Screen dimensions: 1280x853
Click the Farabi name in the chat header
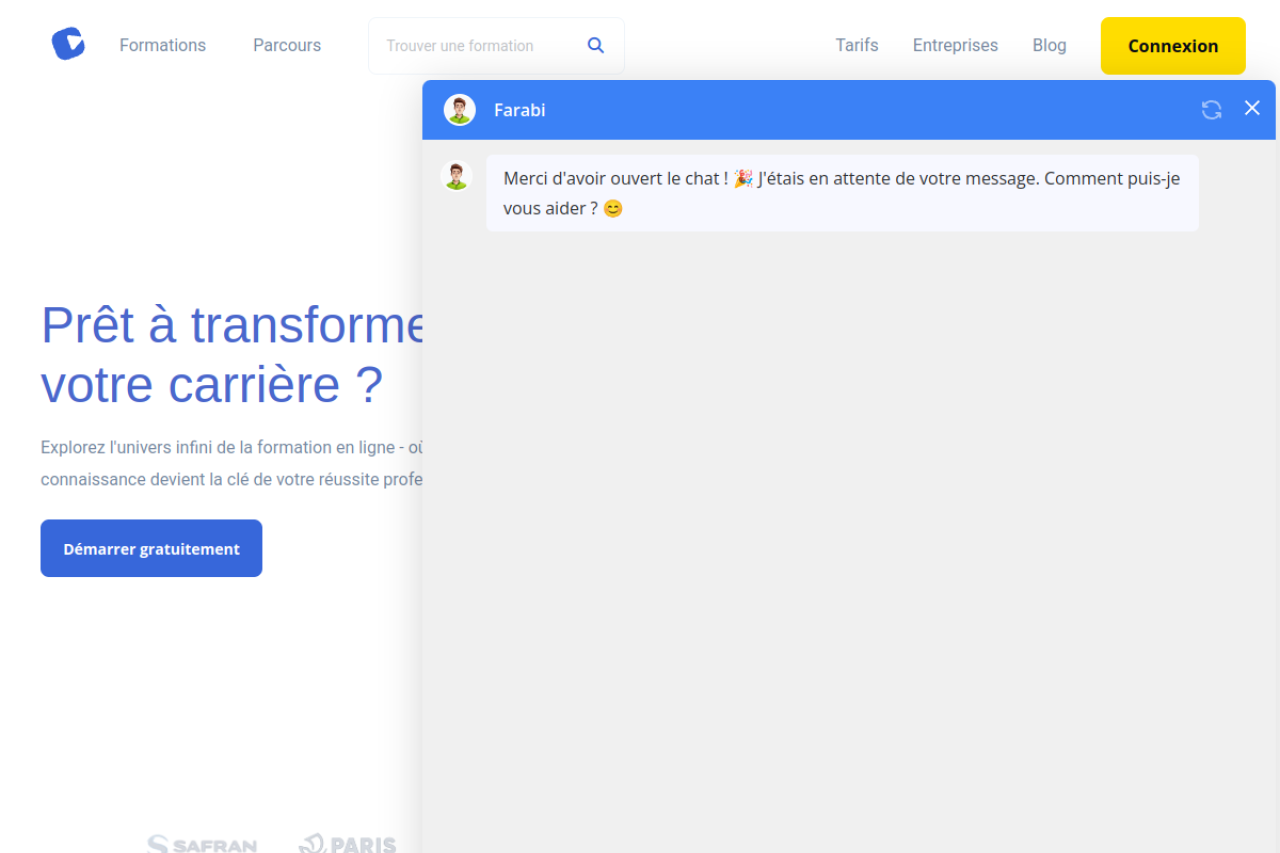pos(520,110)
